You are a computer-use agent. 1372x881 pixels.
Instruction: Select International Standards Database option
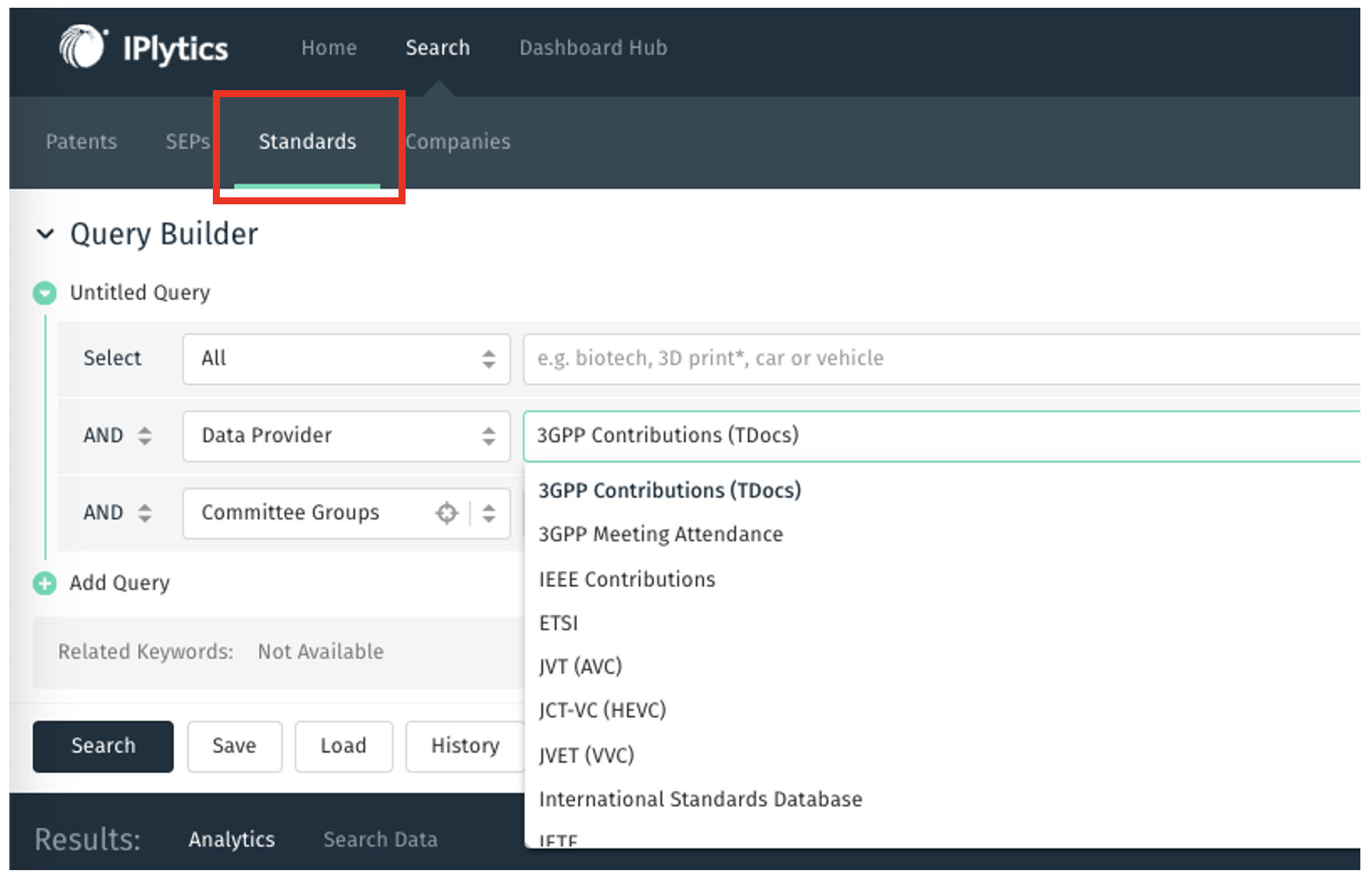click(x=701, y=799)
